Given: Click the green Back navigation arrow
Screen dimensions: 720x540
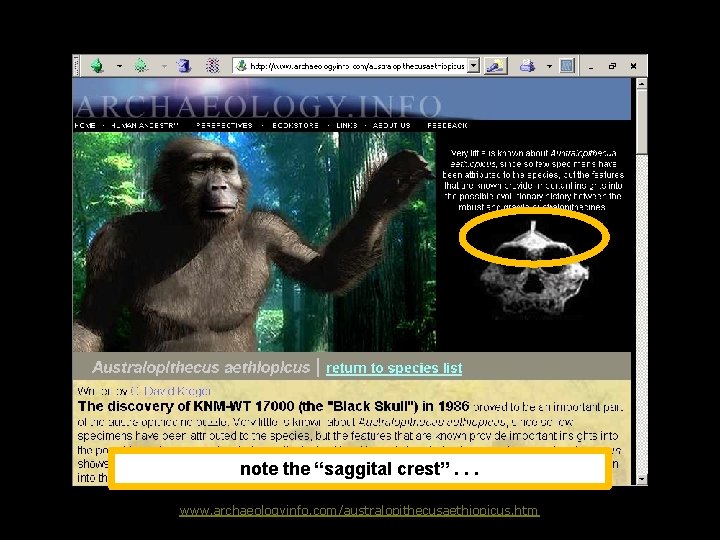Looking at the screenshot, I should pos(97,66).
